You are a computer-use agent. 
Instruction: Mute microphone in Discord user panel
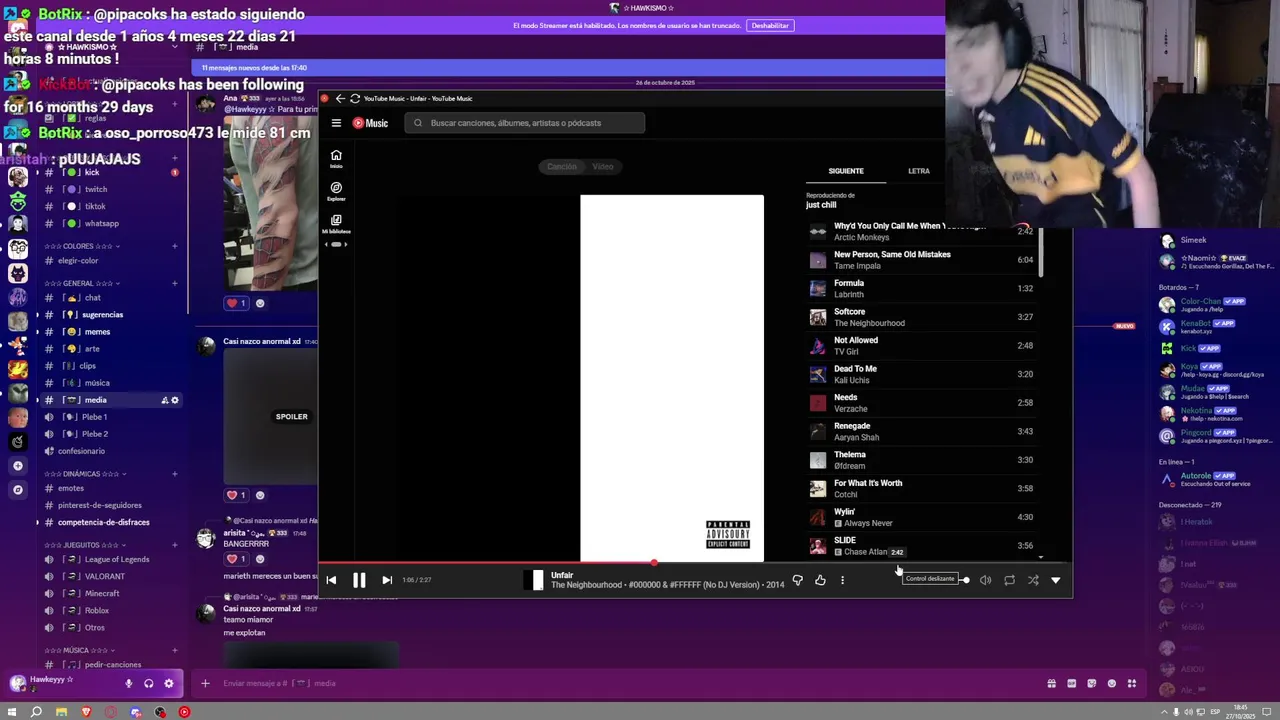(128, 683)
